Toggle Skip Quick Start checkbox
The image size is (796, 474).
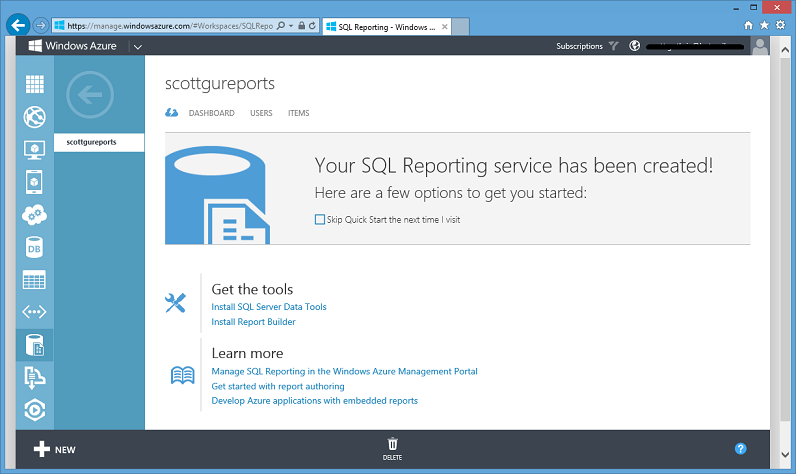click(320, 219)
